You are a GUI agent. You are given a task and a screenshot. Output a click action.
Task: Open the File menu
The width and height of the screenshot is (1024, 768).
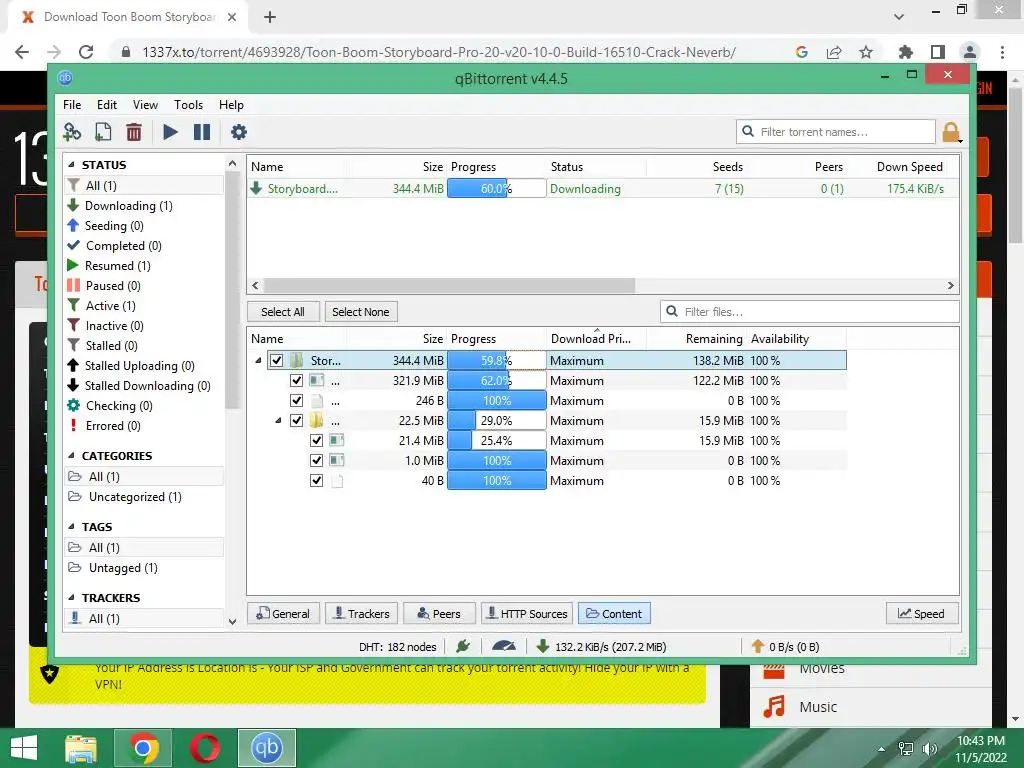tap(72, 104)
